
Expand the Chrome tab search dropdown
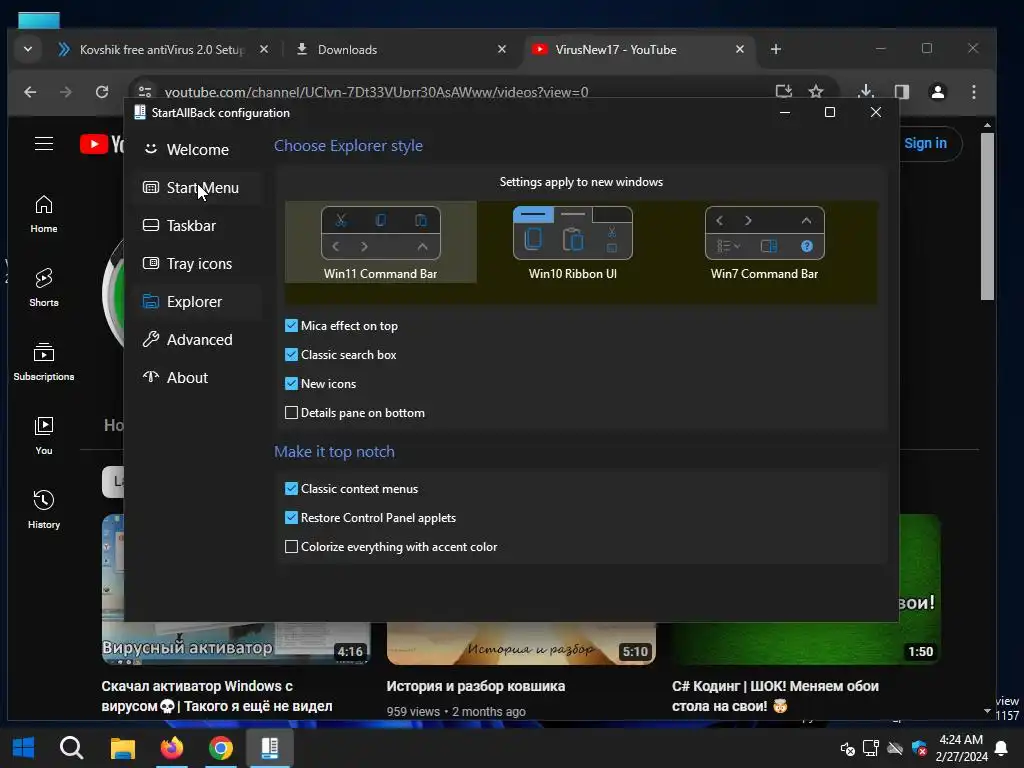[27, 50]
